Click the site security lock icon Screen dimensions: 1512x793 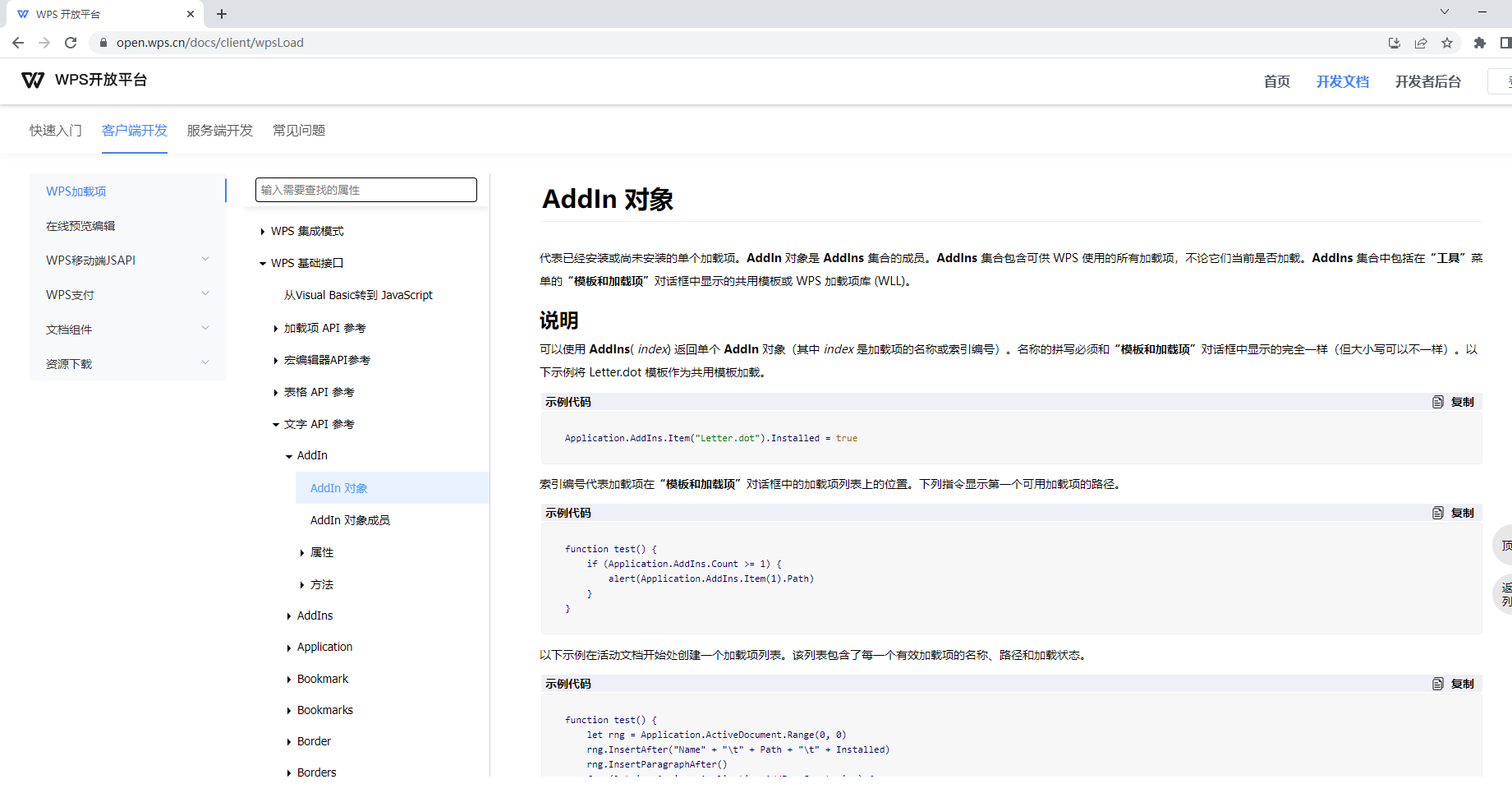pyautogui.click(x=103, y=43)
